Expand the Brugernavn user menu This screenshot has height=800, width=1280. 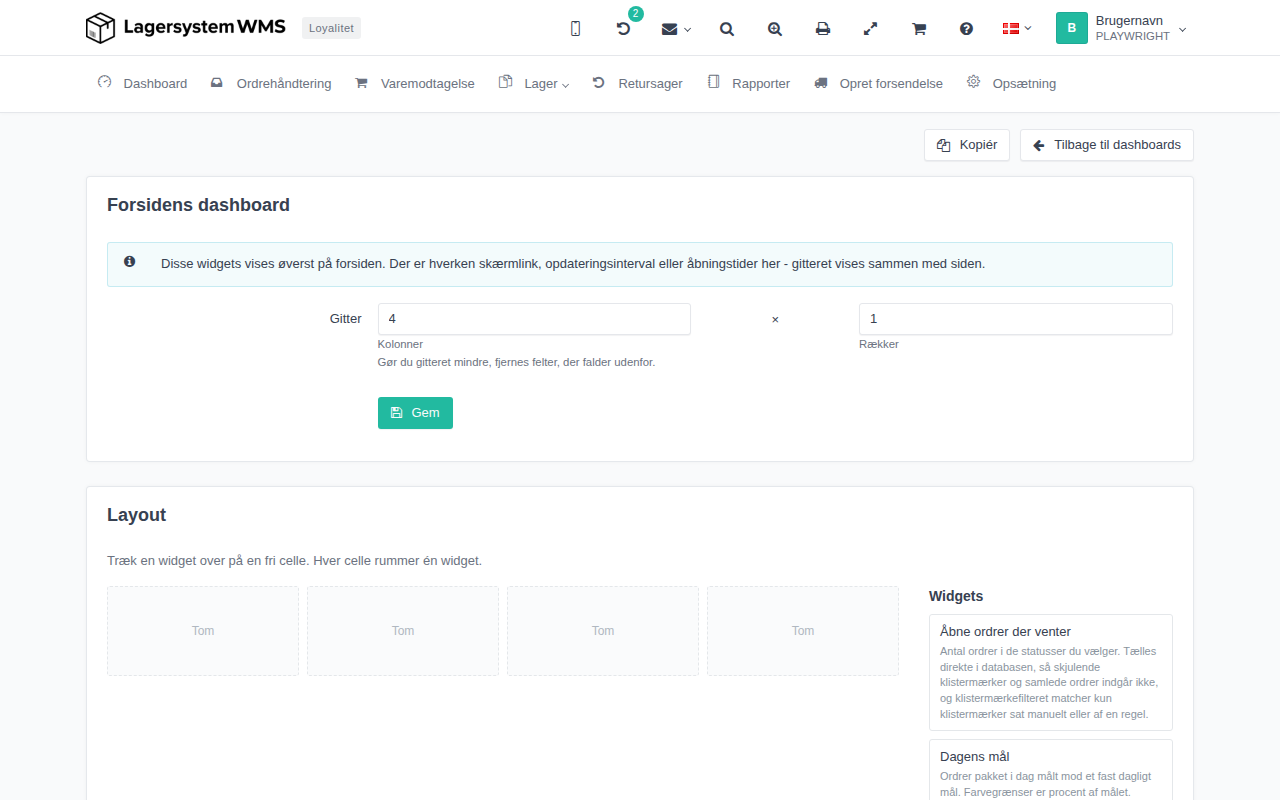[1121, 28]
